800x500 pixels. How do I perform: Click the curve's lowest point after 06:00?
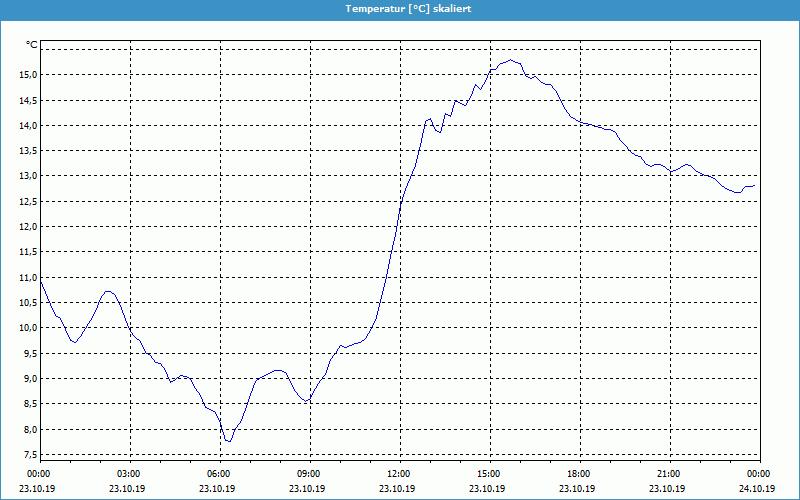[x=228, y=441]
